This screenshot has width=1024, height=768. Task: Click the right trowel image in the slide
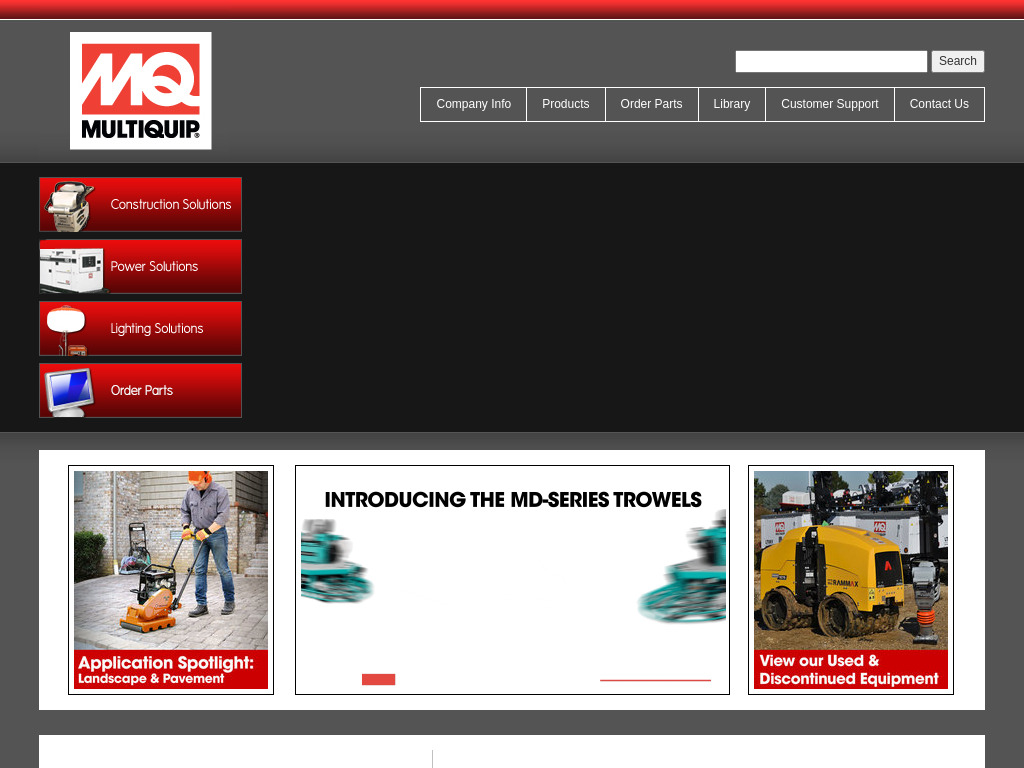(x=682, y=567)
